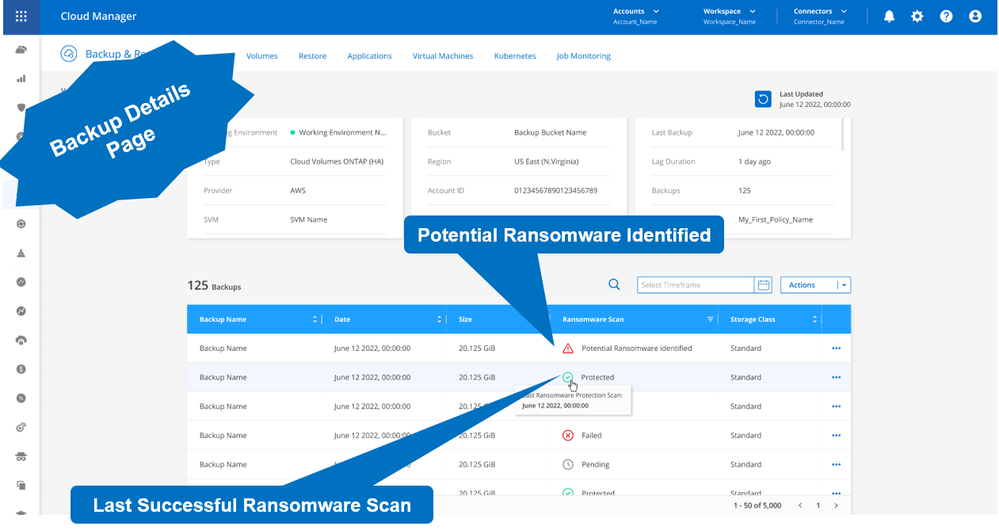Open the Actions dropdown button

[814, 285]
